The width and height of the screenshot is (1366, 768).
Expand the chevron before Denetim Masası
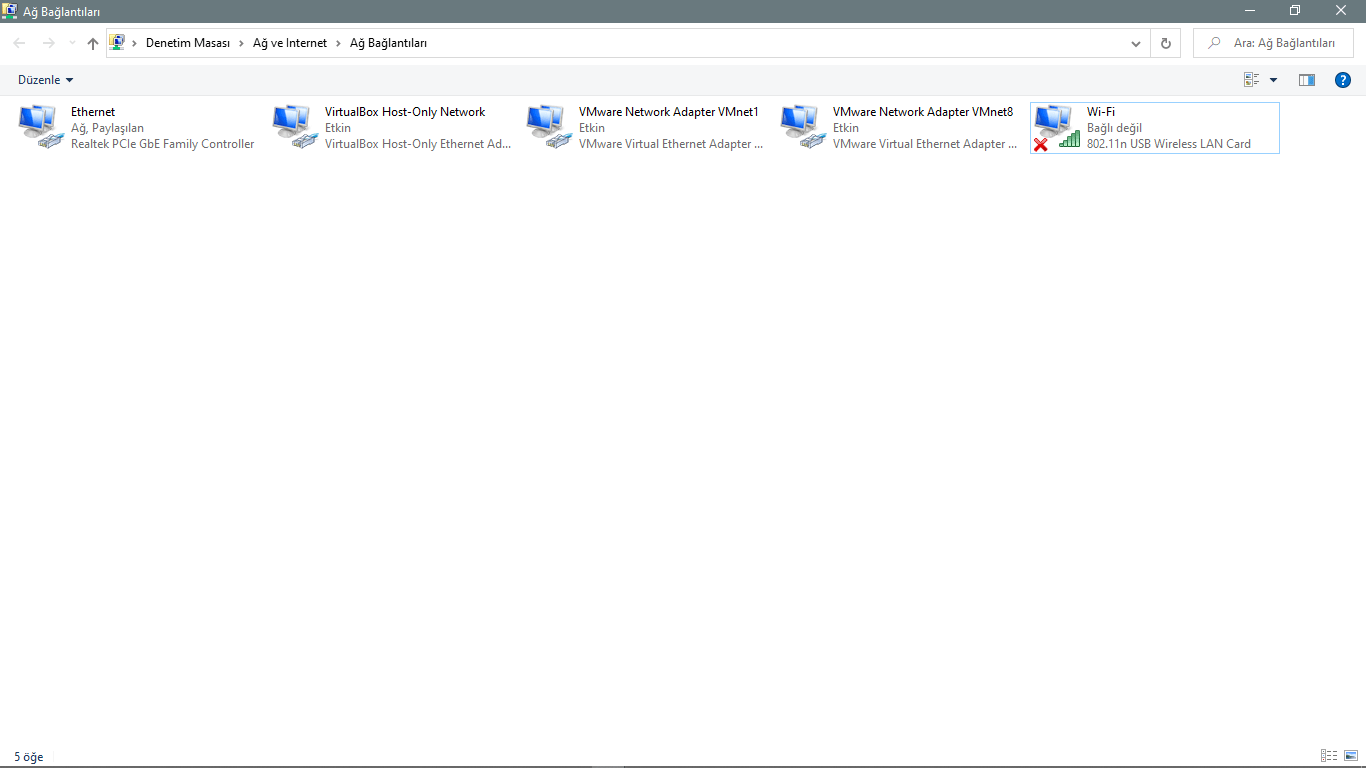pyautogui.click(x=135, y=43)
